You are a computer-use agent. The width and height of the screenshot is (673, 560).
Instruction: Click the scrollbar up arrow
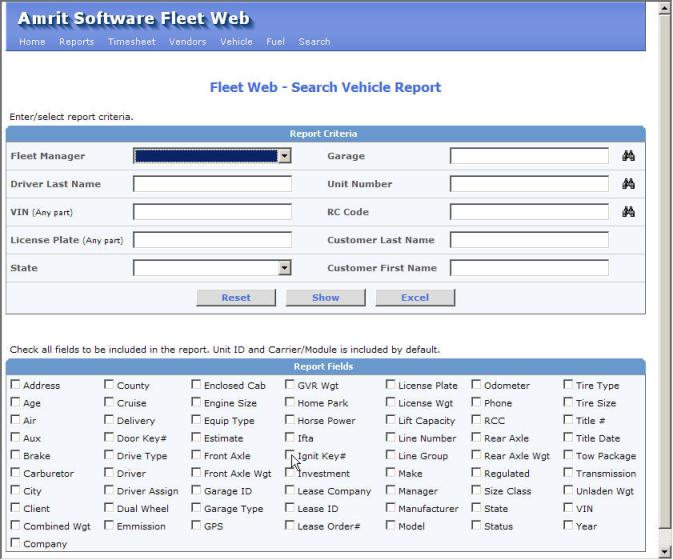pyautogui.click(x=665, y=8)
